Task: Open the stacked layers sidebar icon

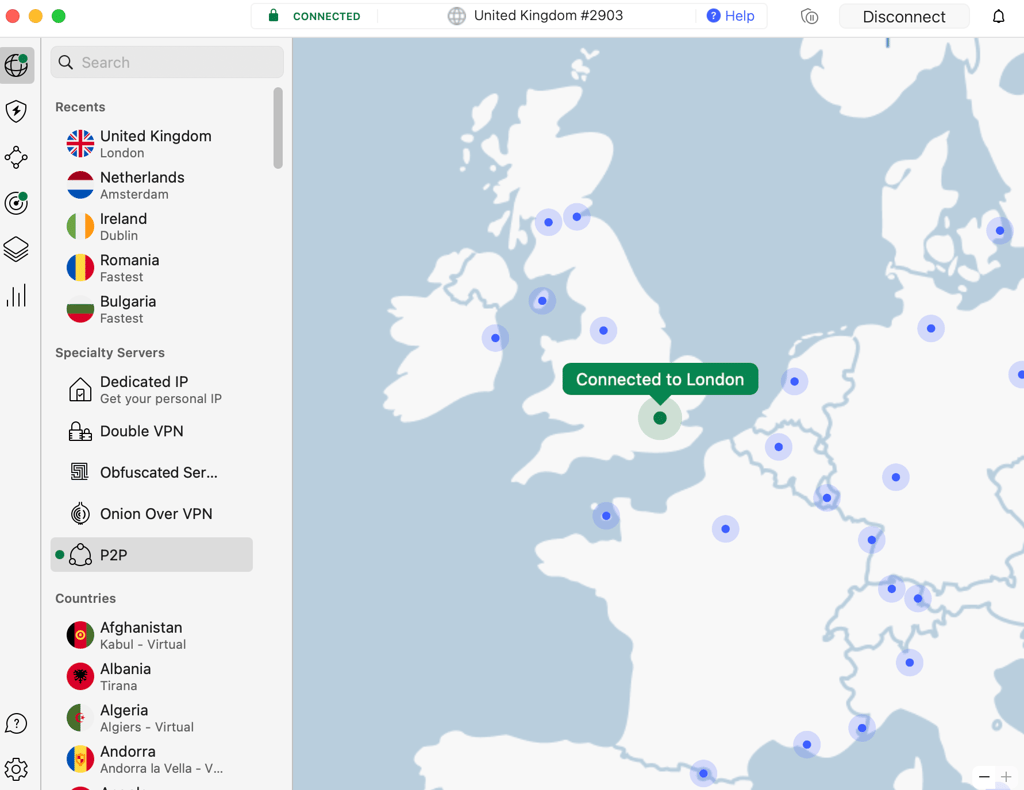Action: coord(16,249)
